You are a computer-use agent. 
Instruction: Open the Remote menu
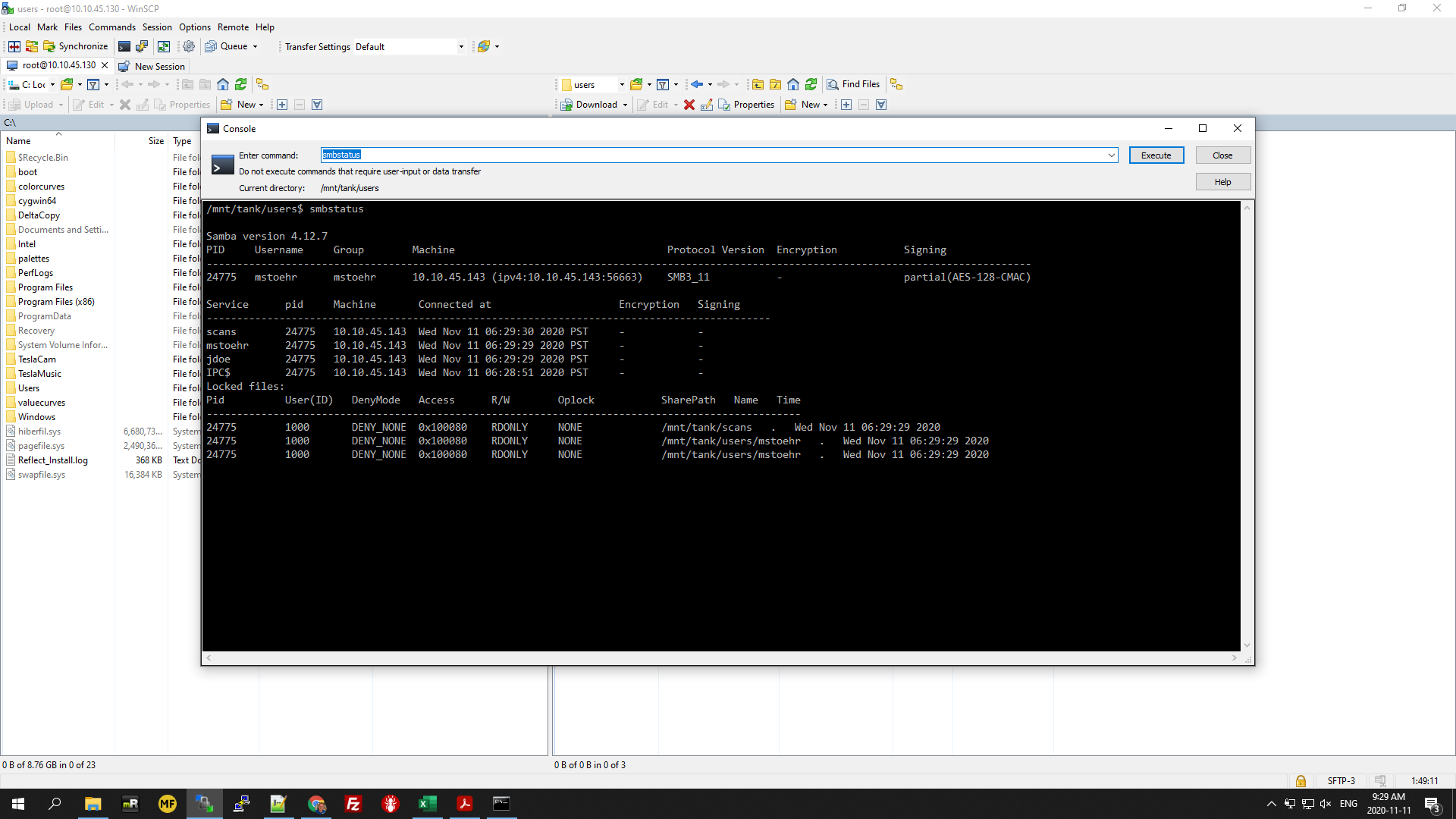coord(233,27)
